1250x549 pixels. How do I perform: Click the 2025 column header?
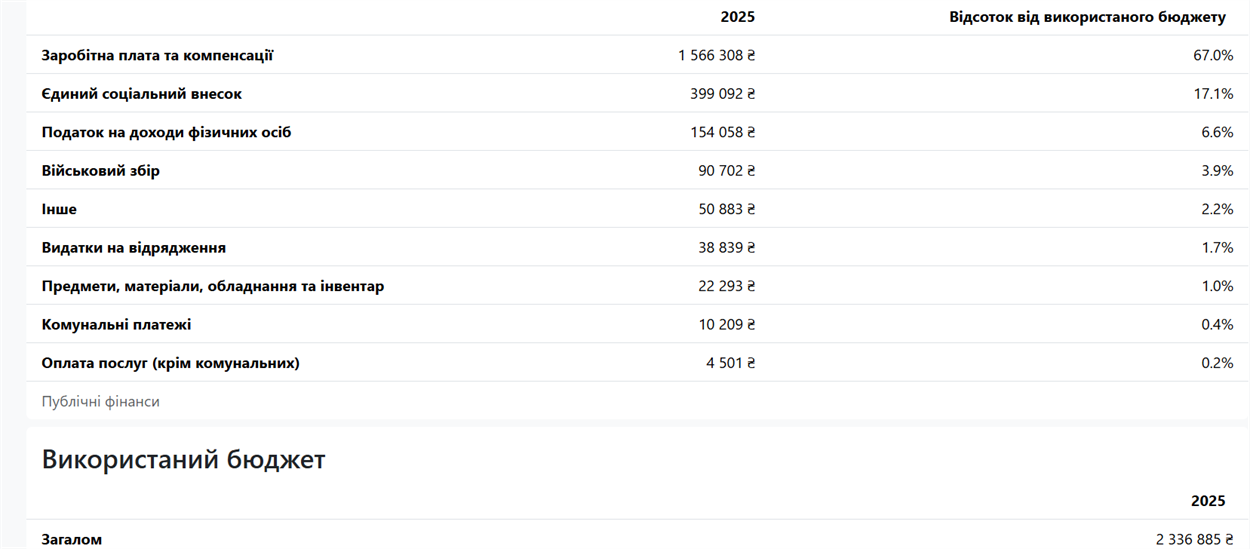pyautogui.click(x=737, y=17)
